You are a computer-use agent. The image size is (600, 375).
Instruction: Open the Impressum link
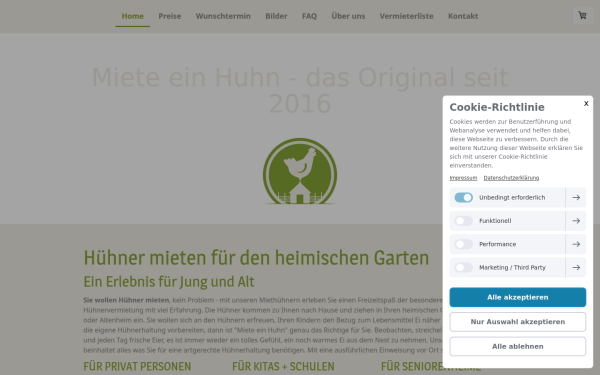pos(463,178)
